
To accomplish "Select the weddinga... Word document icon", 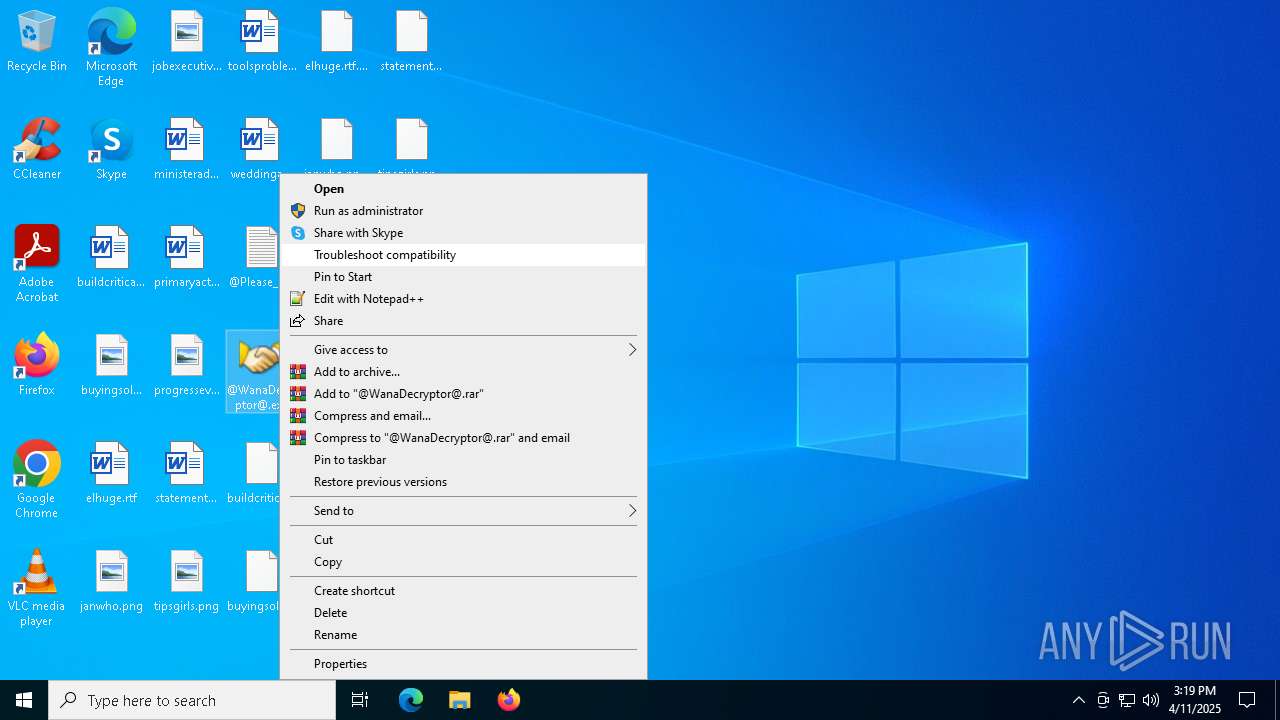I will point(257,150).
